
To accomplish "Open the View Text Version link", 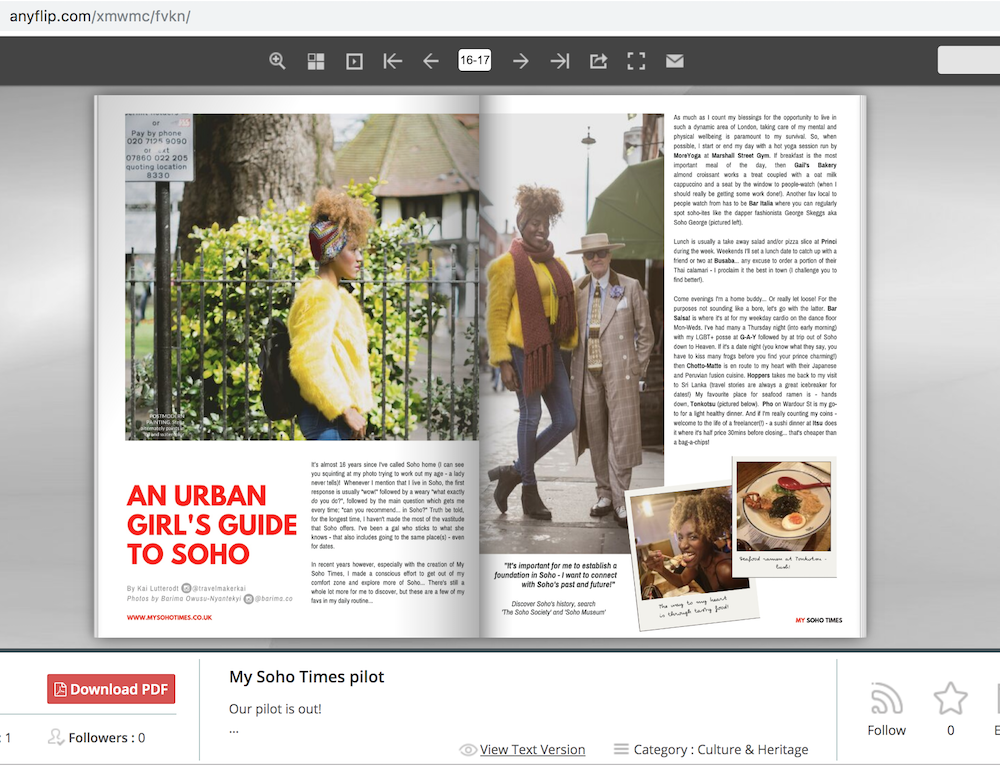I will click(532, 749).
